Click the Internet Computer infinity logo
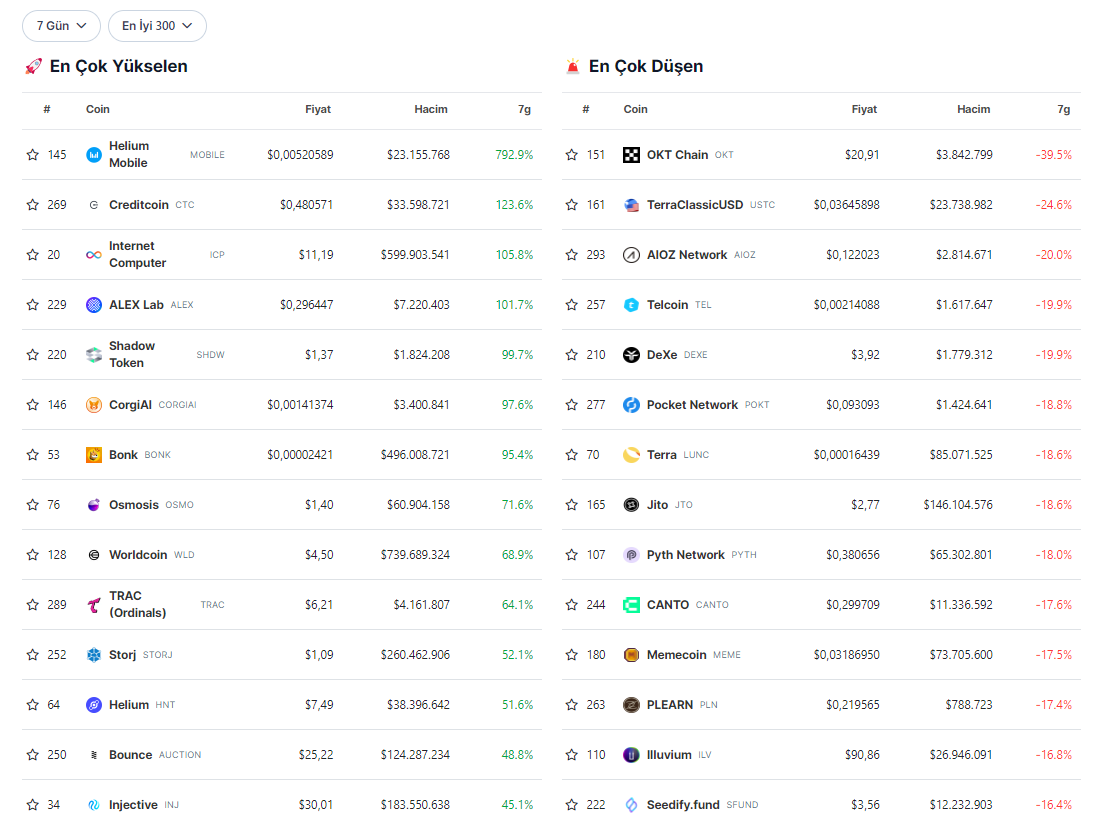 (x=94, y=255)
